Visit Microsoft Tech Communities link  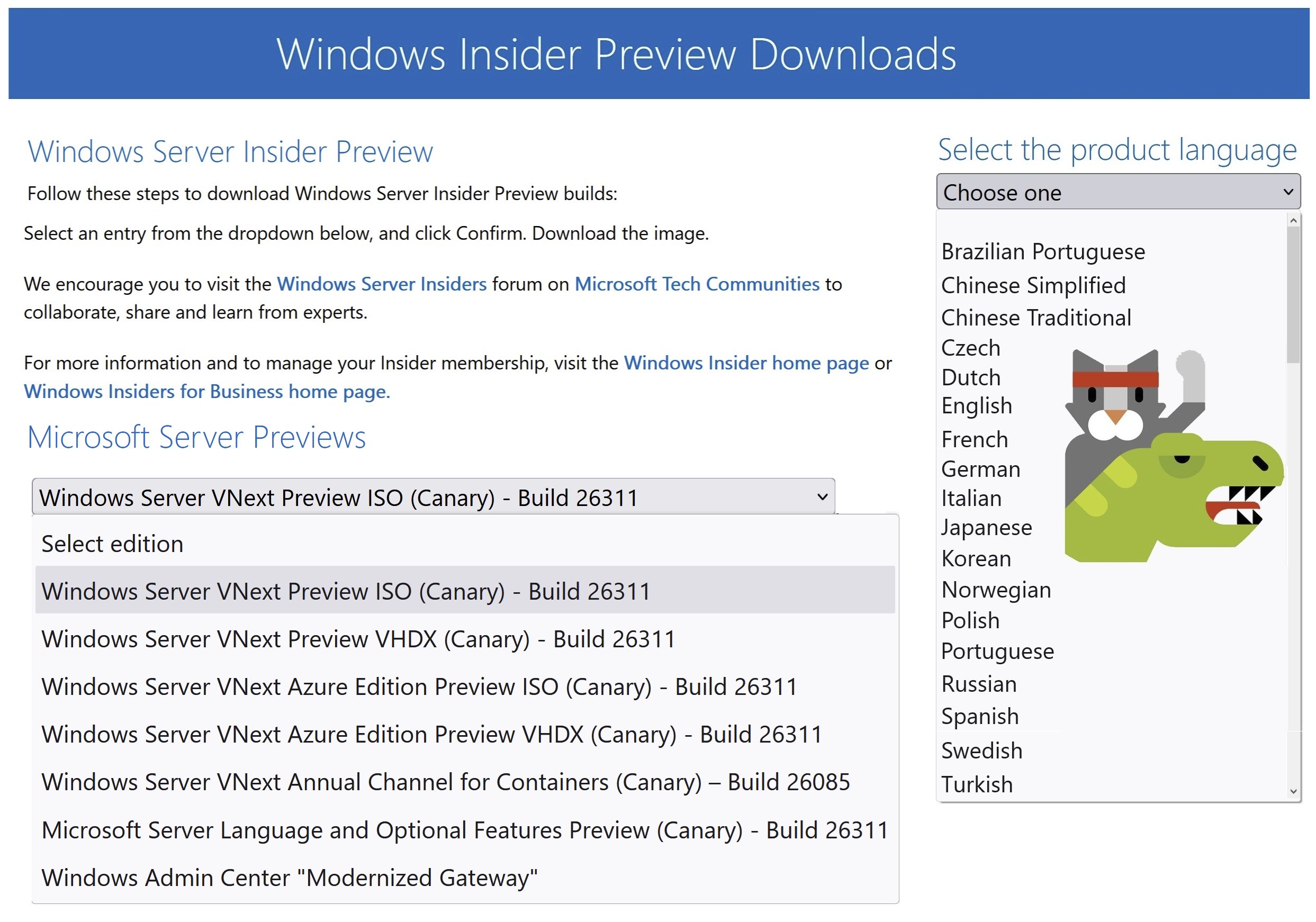click(697, 284)
